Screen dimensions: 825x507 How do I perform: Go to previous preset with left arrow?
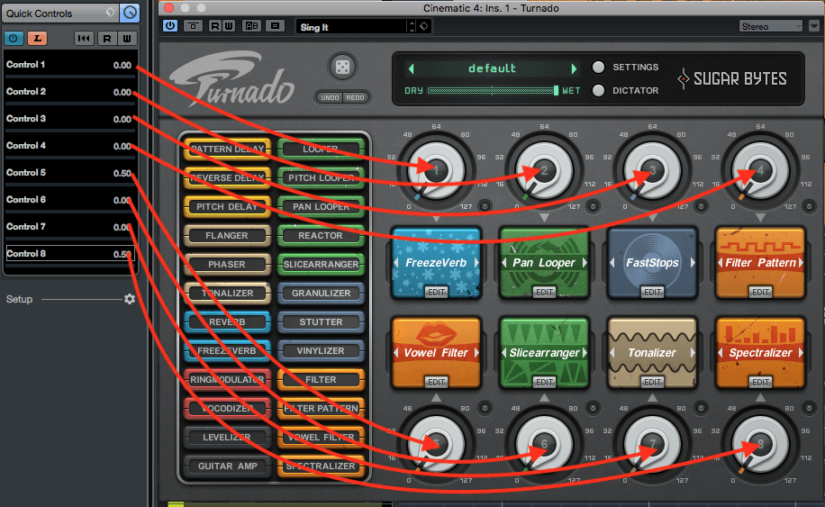coord(411,68)
